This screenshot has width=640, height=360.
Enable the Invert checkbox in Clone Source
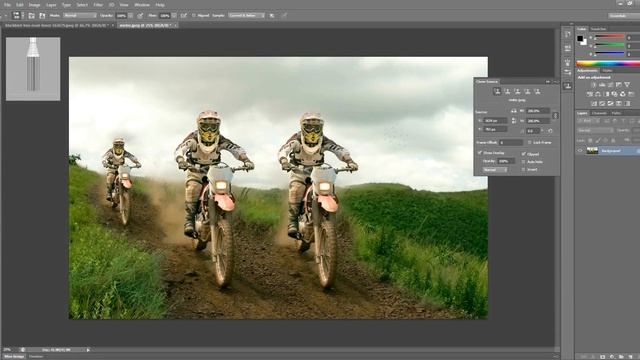click(x=524, y=169)
